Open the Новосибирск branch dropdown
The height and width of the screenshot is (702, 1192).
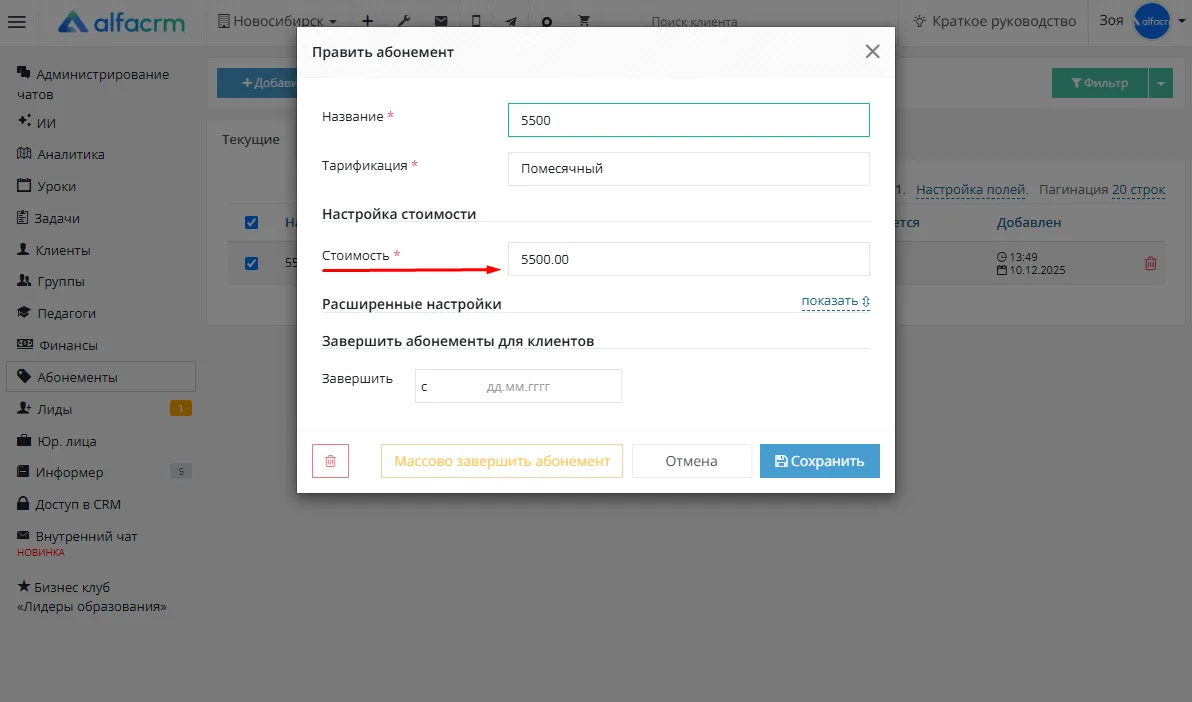(x=277, y=21)
